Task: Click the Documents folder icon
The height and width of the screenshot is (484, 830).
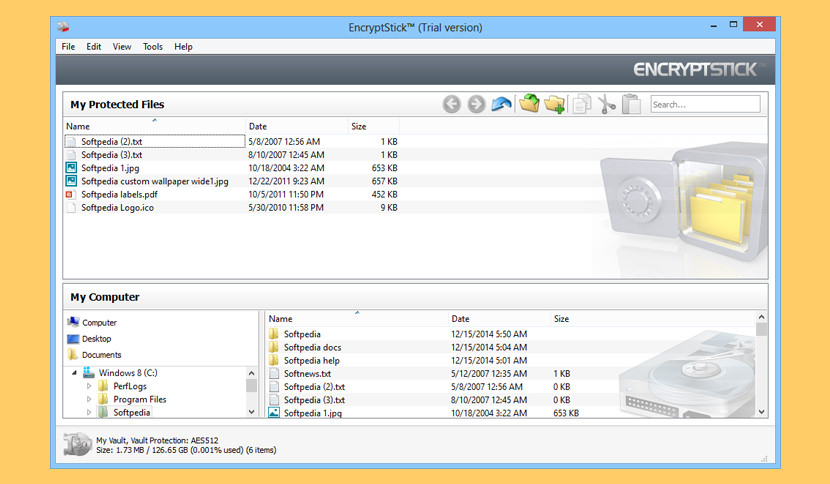Action: click(73, 354)
